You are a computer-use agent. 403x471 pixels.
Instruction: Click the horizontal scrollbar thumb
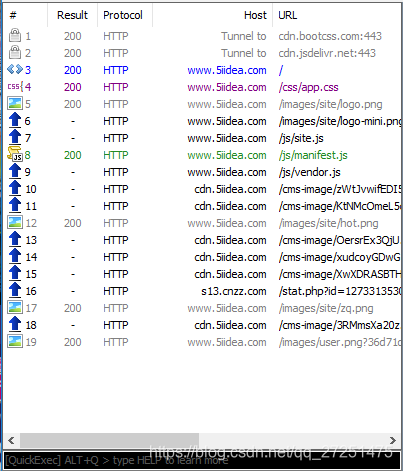(109, 440)
